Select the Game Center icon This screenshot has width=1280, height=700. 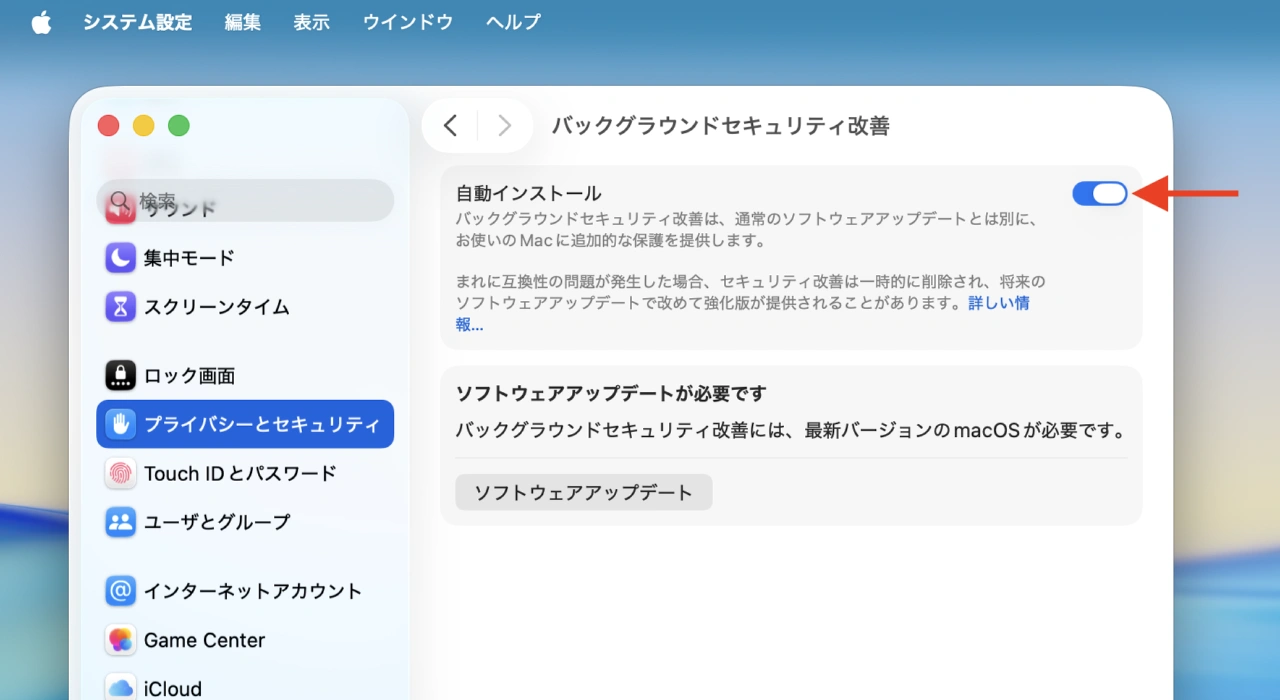click(x=120, y=640)
